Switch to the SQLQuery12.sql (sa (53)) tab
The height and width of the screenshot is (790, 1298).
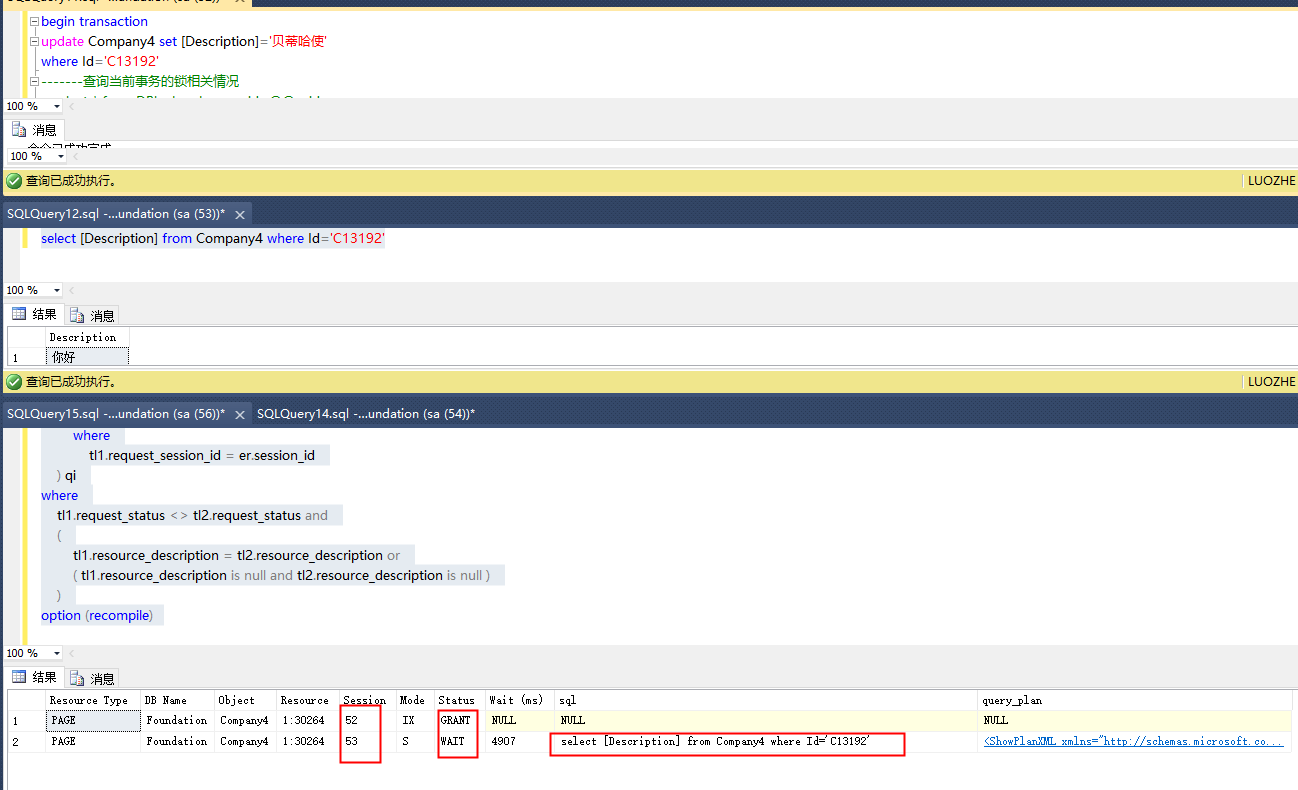tap(116, 214)
